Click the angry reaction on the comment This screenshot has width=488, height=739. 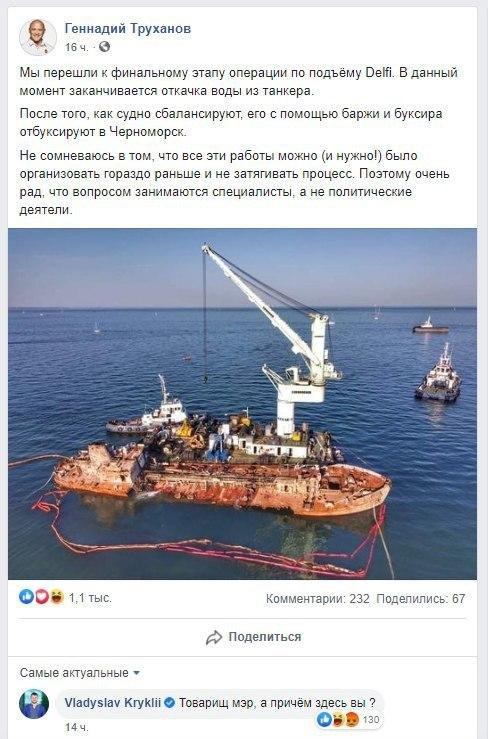(x=352, y=719)
